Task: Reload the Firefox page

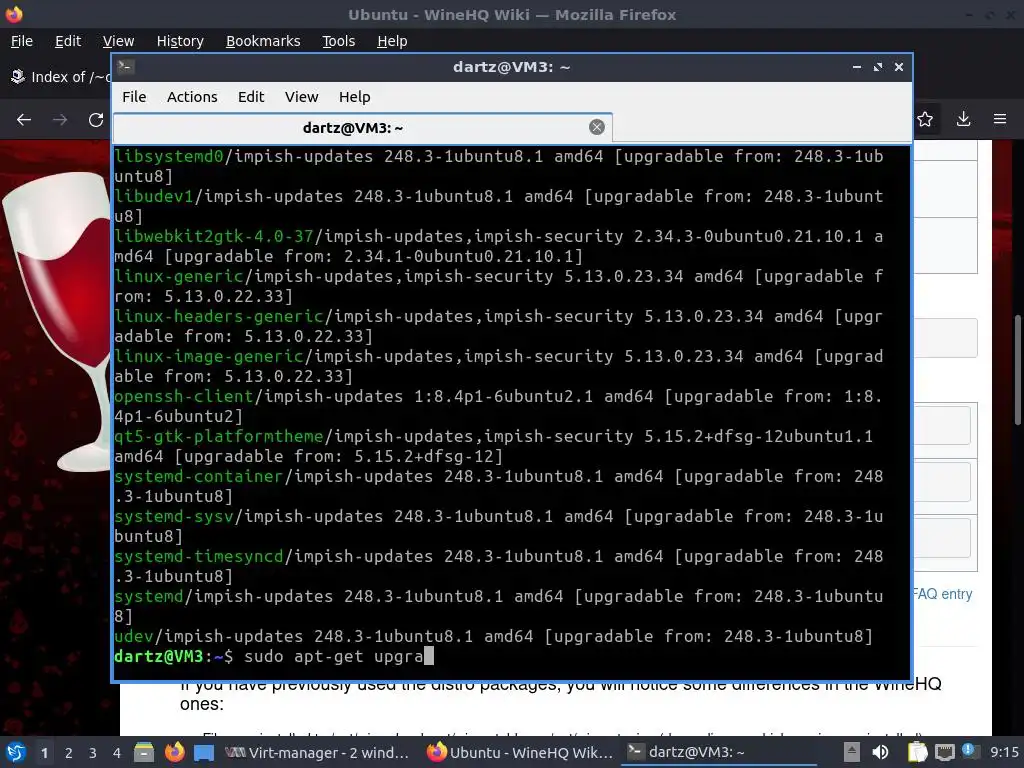Action: (96, 120)
